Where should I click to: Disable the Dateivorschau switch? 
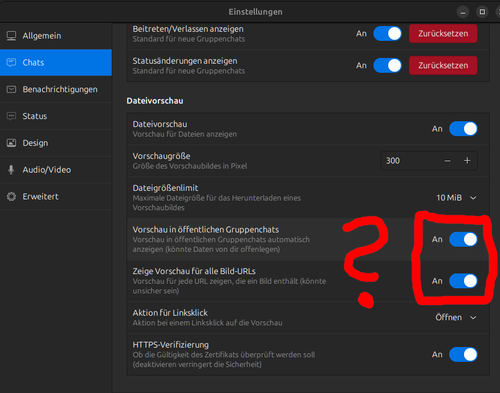coord(463,129)
